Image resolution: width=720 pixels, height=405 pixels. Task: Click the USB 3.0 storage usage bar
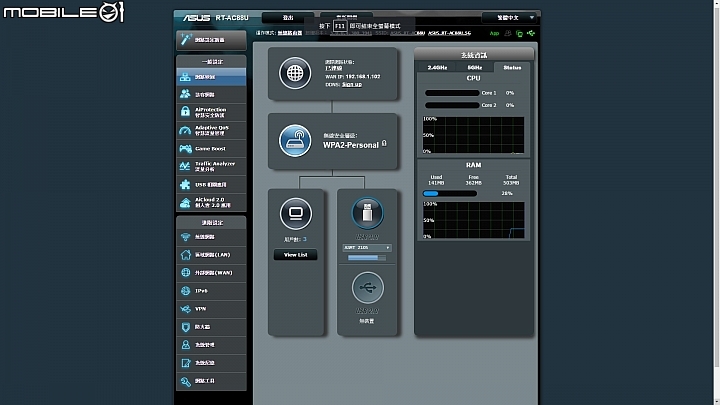[367, 258]
